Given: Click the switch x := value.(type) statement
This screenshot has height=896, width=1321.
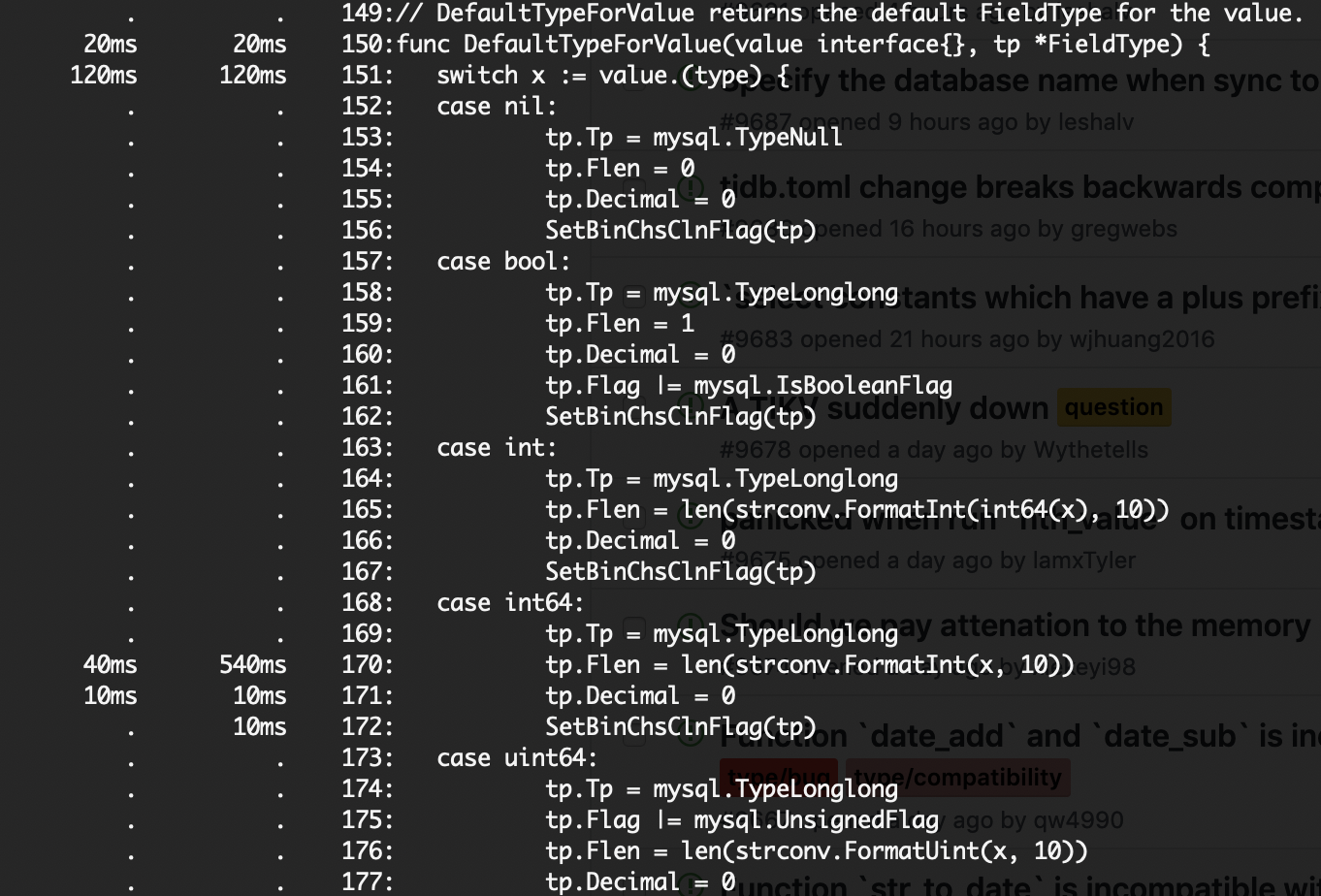Looking at the screenshot, I should coord(613,76).
